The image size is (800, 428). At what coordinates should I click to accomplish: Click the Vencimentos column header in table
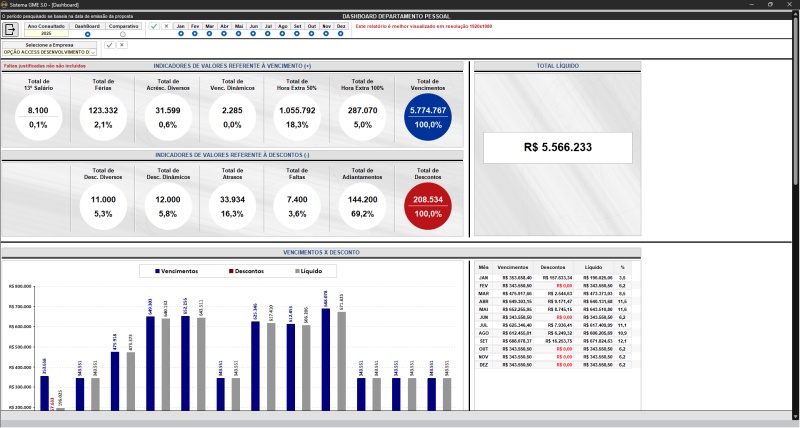pyautogui.click(x=513, y=268)
